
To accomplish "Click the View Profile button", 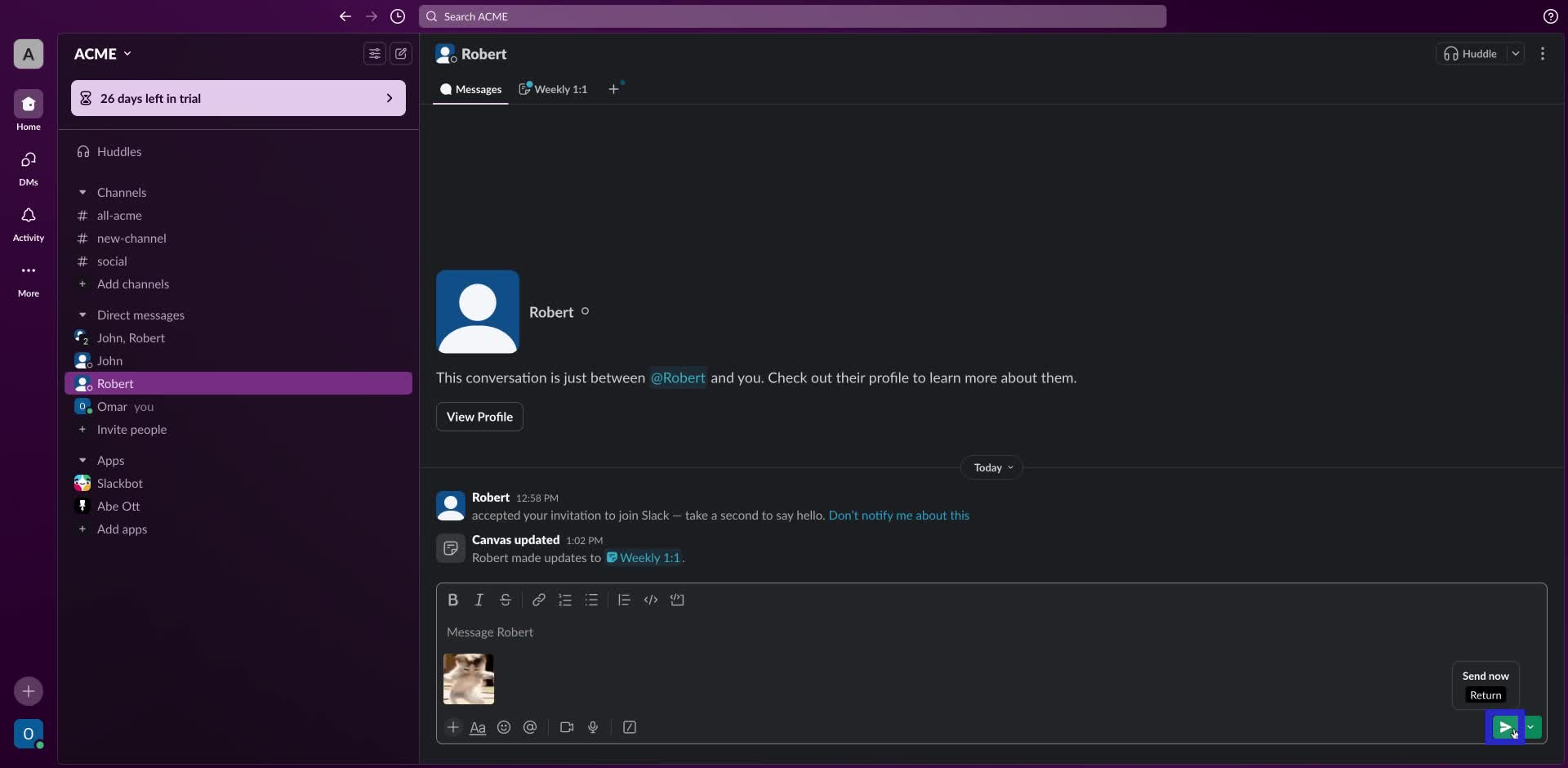I will coord(479,417).
